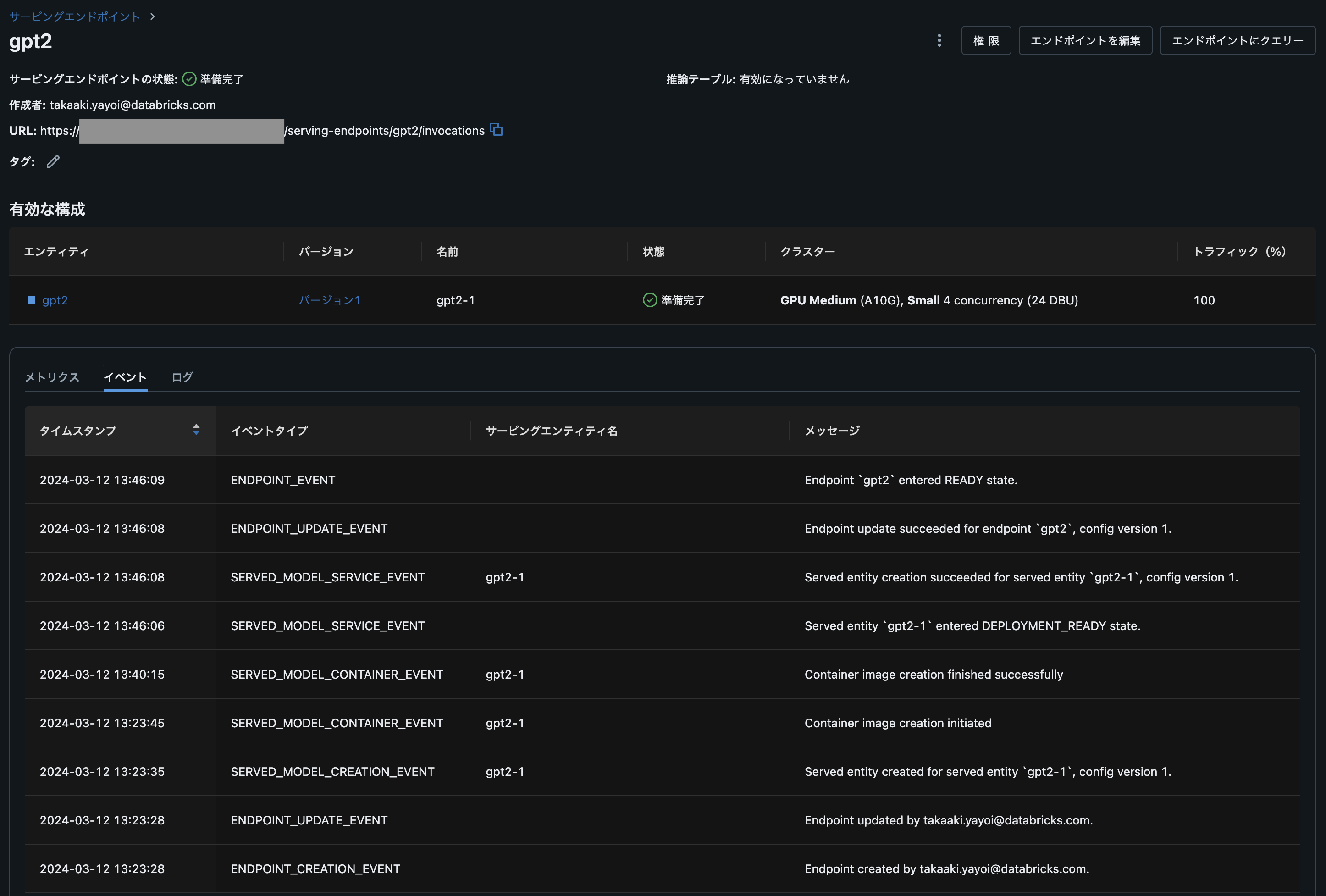The image size is (1326, 896).
Task: Click エンドポイントを編集 button
Action: pos(1085,40)
